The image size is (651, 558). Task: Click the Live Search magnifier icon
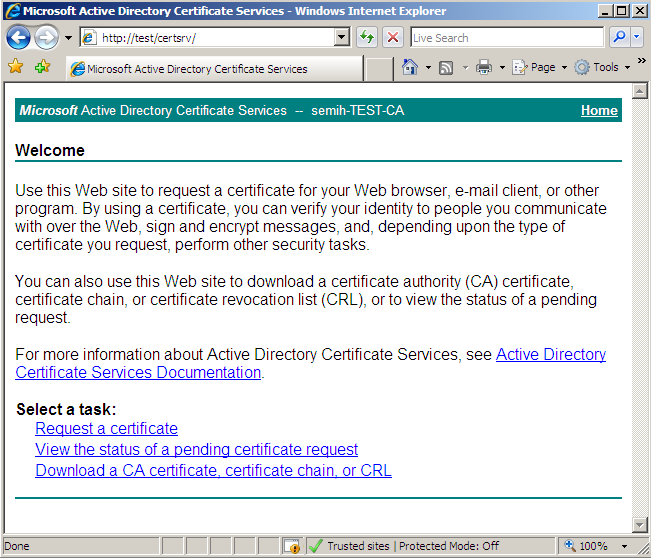click(x=619, y=38)
